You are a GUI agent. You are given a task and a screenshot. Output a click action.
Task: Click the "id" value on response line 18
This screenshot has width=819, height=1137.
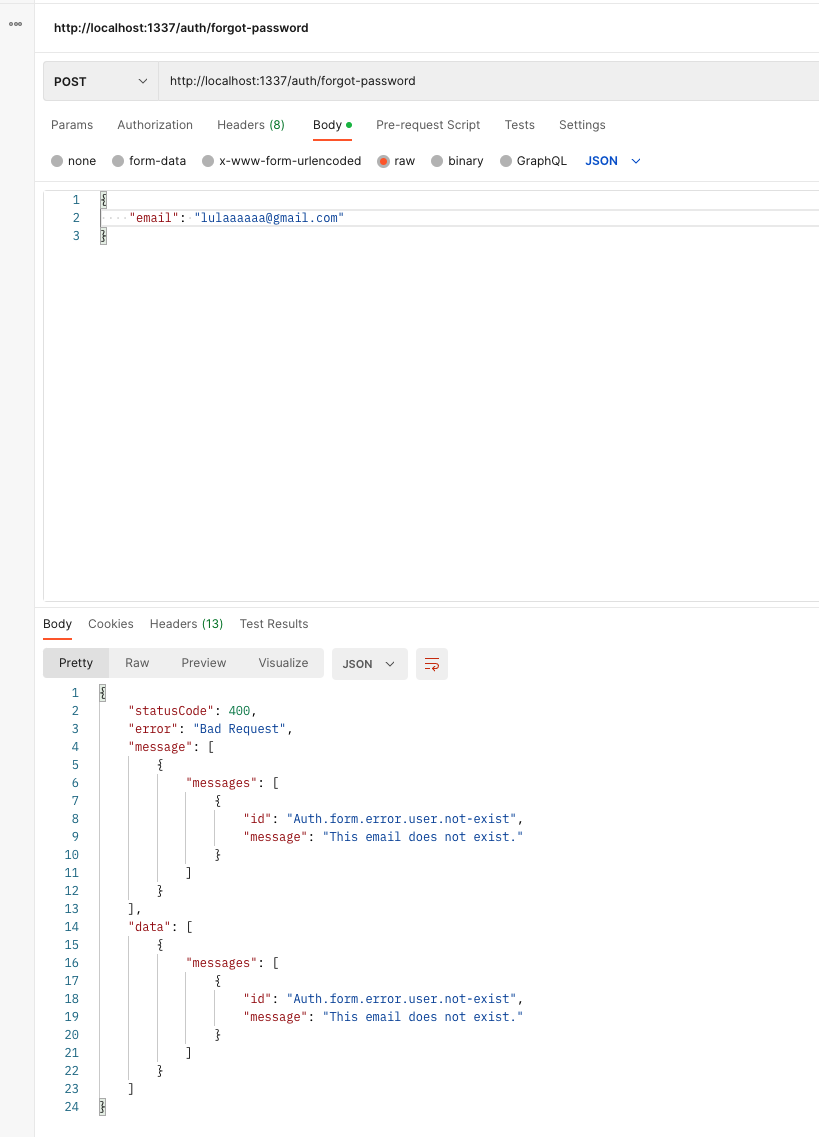pos(402,999)
